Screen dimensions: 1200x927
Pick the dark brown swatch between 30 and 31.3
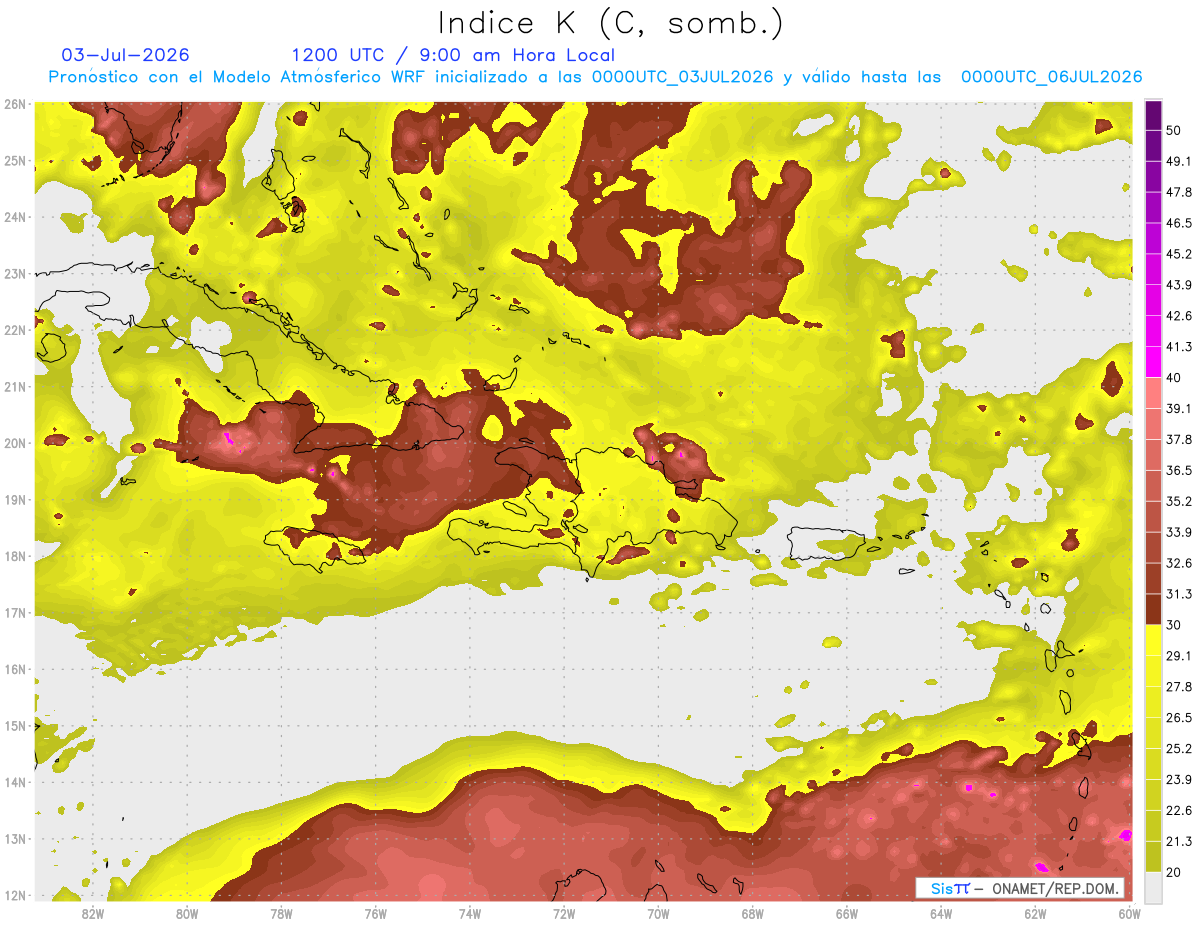(x=1153, y=609)
